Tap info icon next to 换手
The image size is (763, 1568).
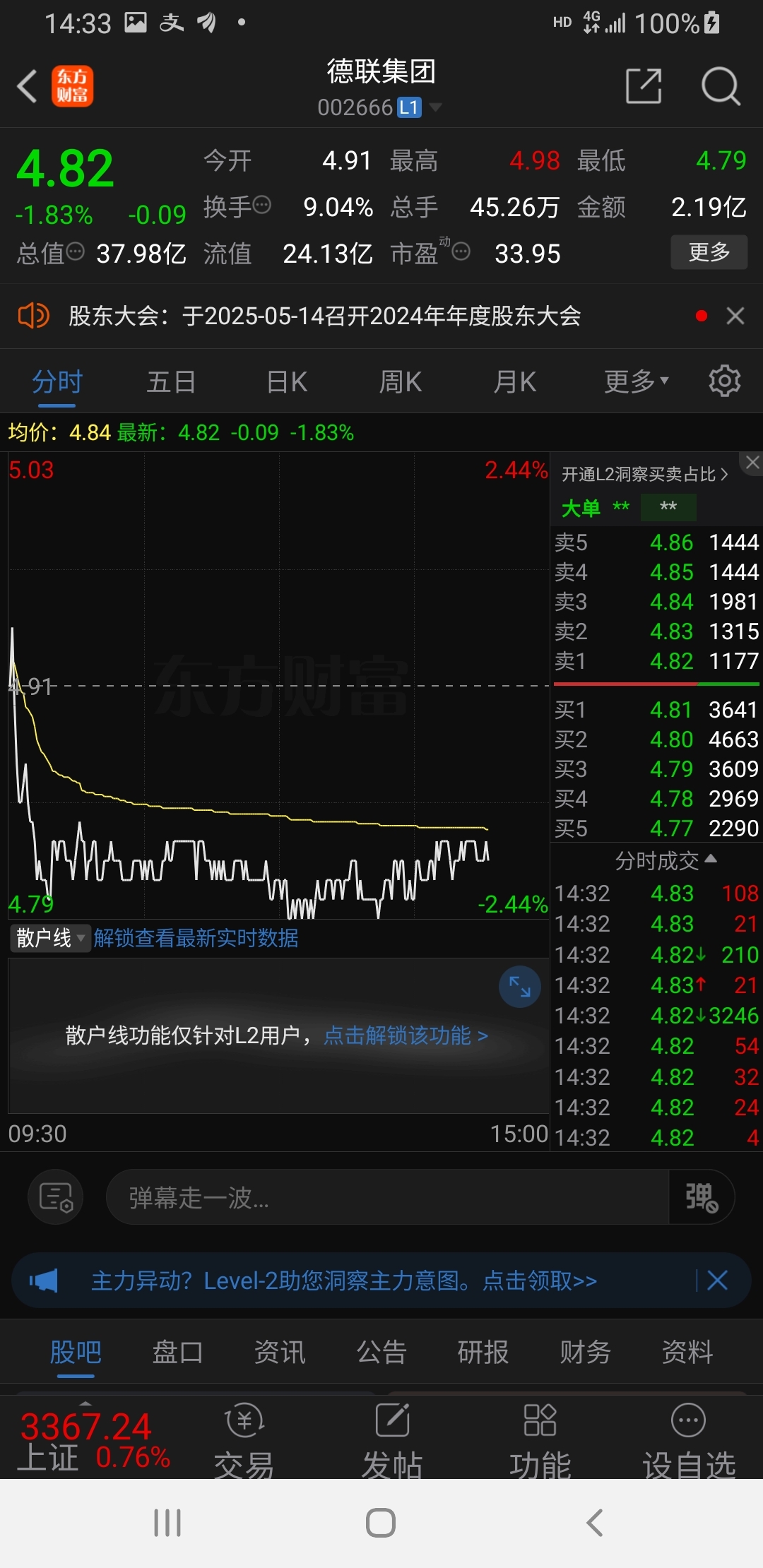pos(262,206)
